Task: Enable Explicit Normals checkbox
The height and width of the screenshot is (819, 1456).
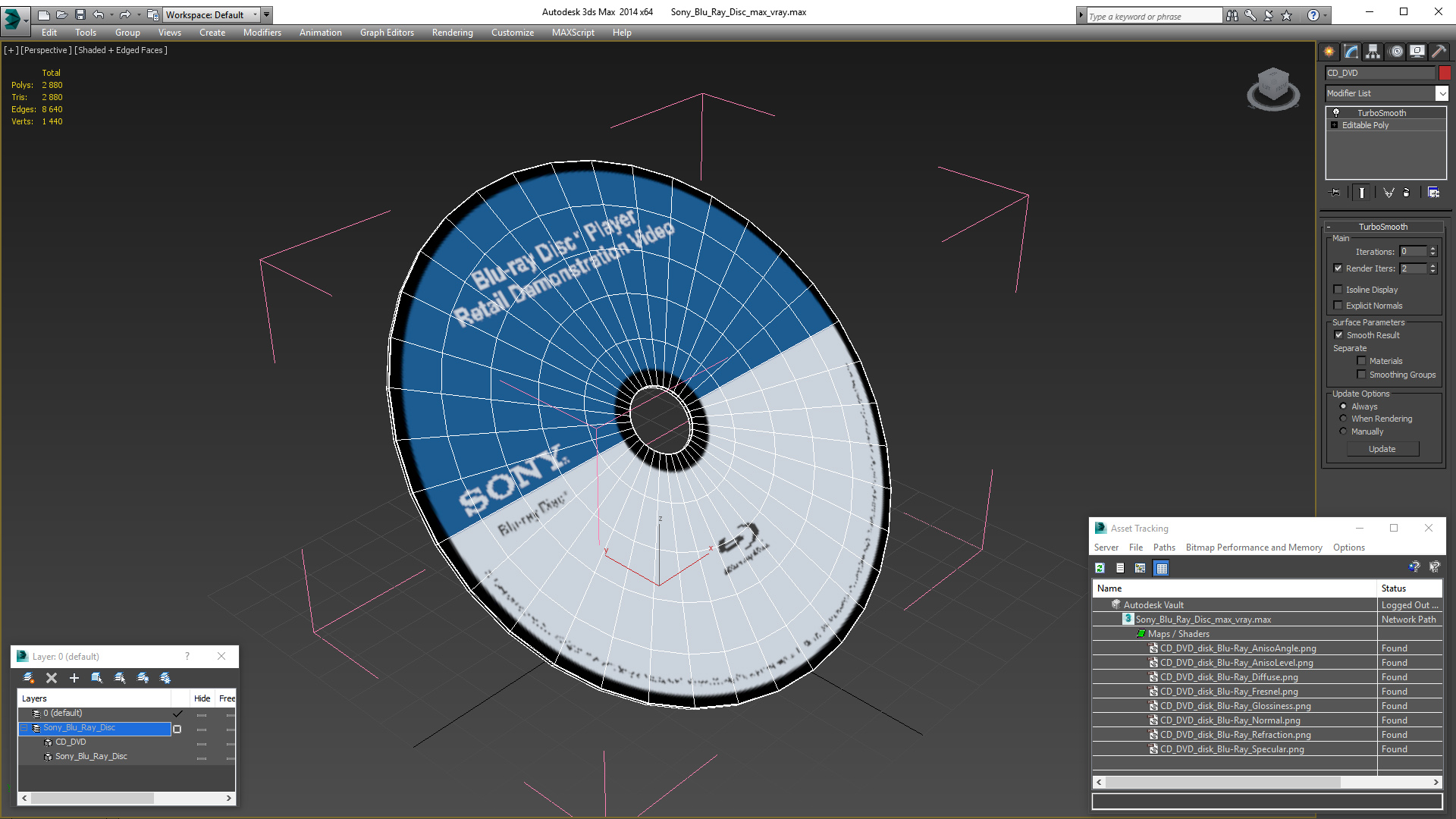Action: tap(1338, 306)
